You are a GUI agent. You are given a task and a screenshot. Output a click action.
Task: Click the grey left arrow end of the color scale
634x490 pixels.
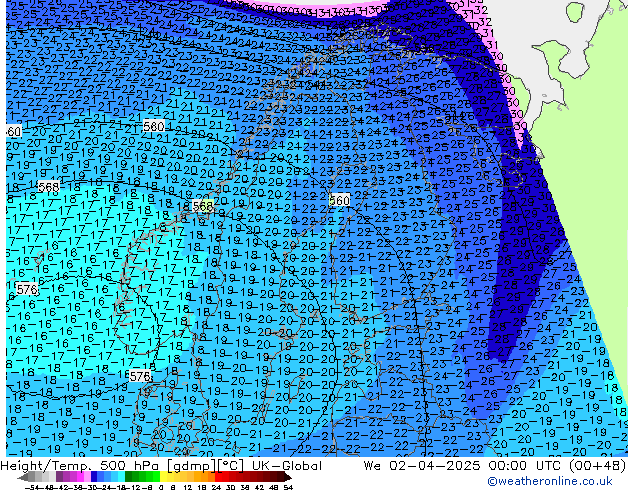click(23, 478)
